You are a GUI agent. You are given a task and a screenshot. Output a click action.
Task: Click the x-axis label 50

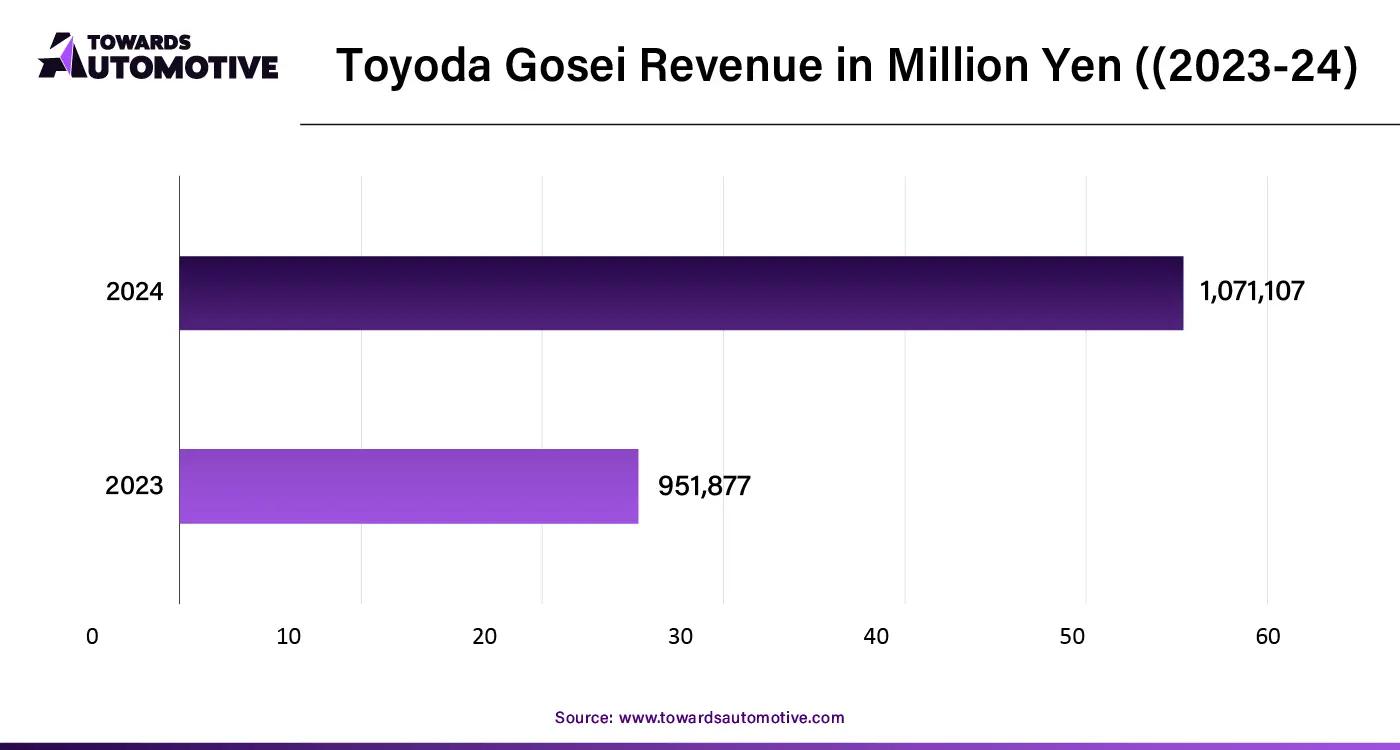click(x=1072, y=636)
